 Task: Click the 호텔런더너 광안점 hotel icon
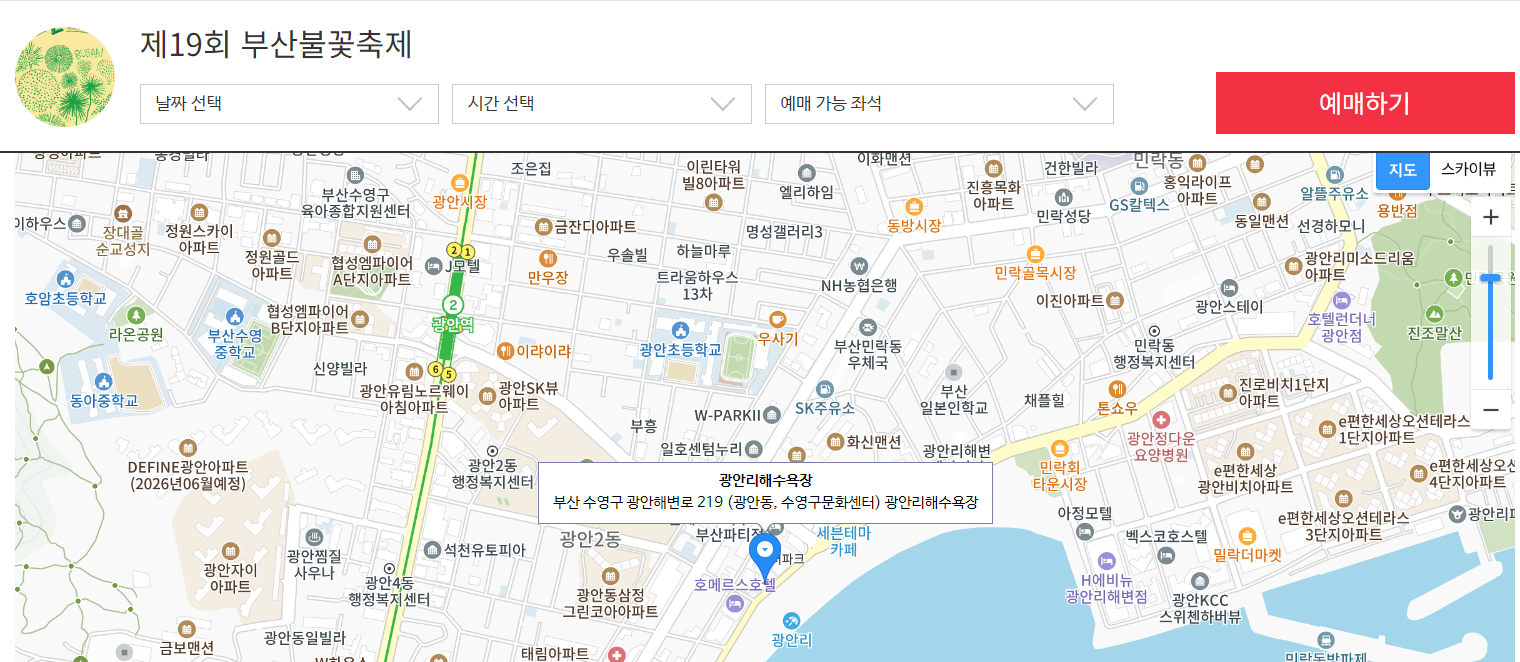[1341, 300]
